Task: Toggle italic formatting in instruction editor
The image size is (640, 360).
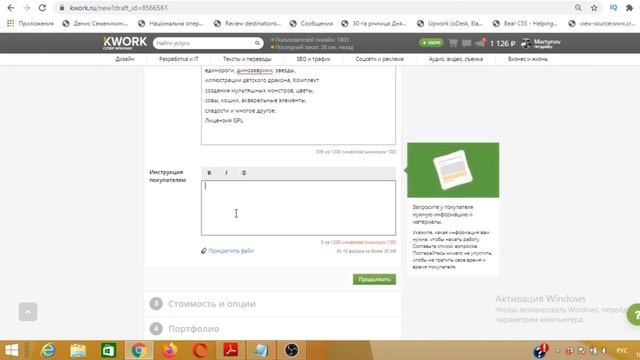Action: [x=226, y=173]
